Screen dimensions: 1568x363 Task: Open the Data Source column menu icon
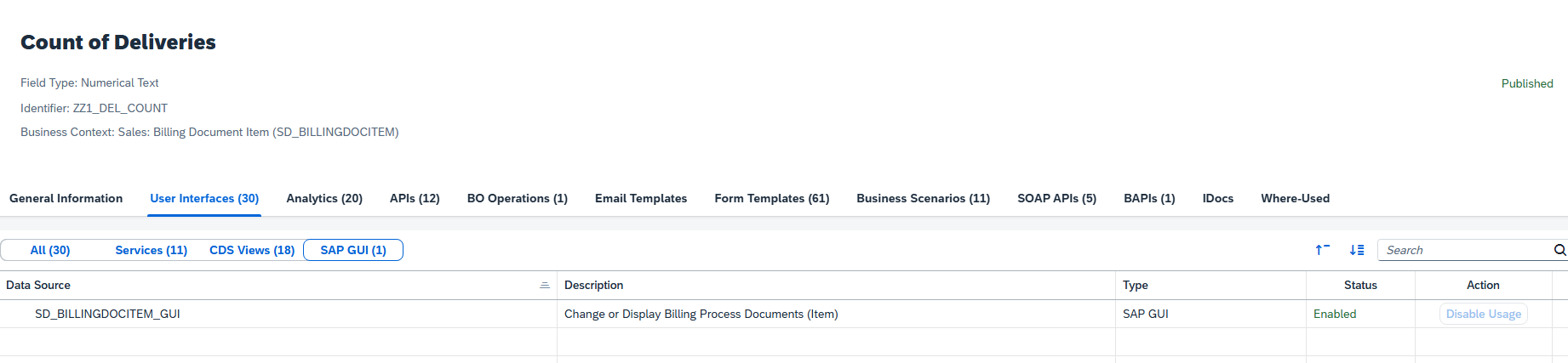[x=545, y=286]
